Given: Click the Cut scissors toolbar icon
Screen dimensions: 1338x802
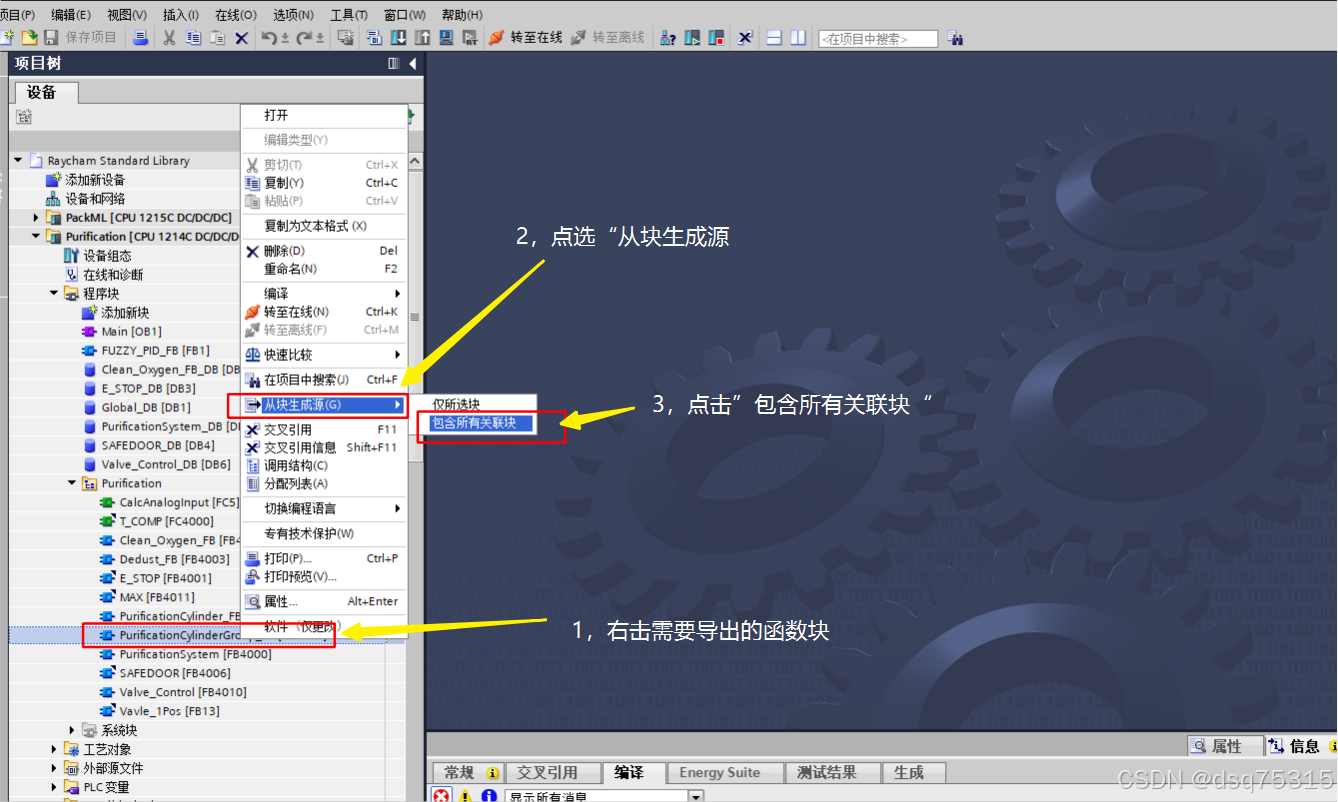Looking at the screenshot, I should (169, 38).
